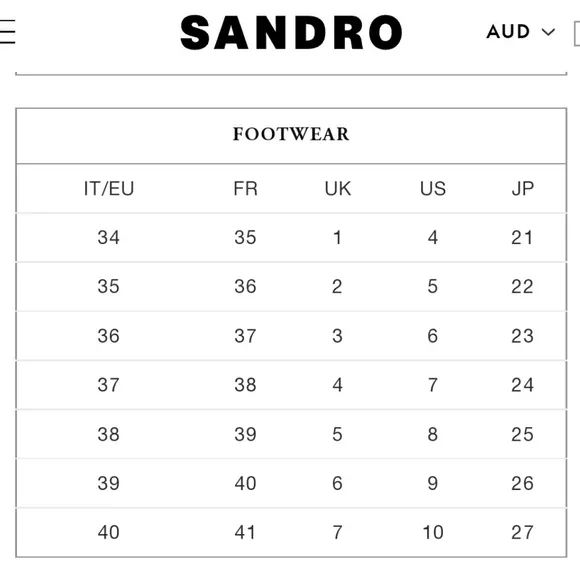
Task: Click the JP column header
Action: pyautogui.click(x=523, y=189)
